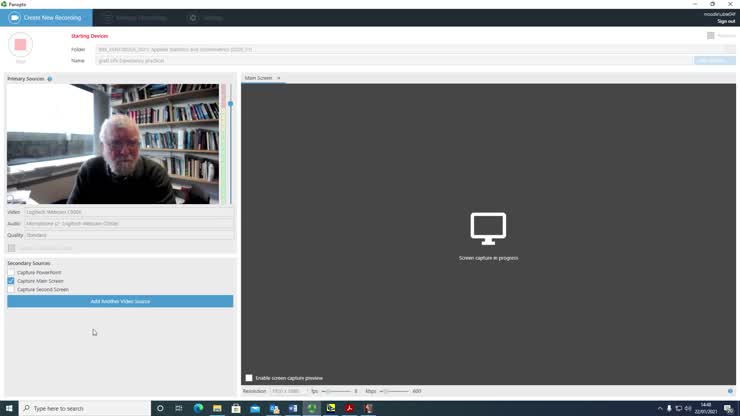The image size is (740, 416).
Task: Open the Create New Recording tab
Action: point(46,17)
